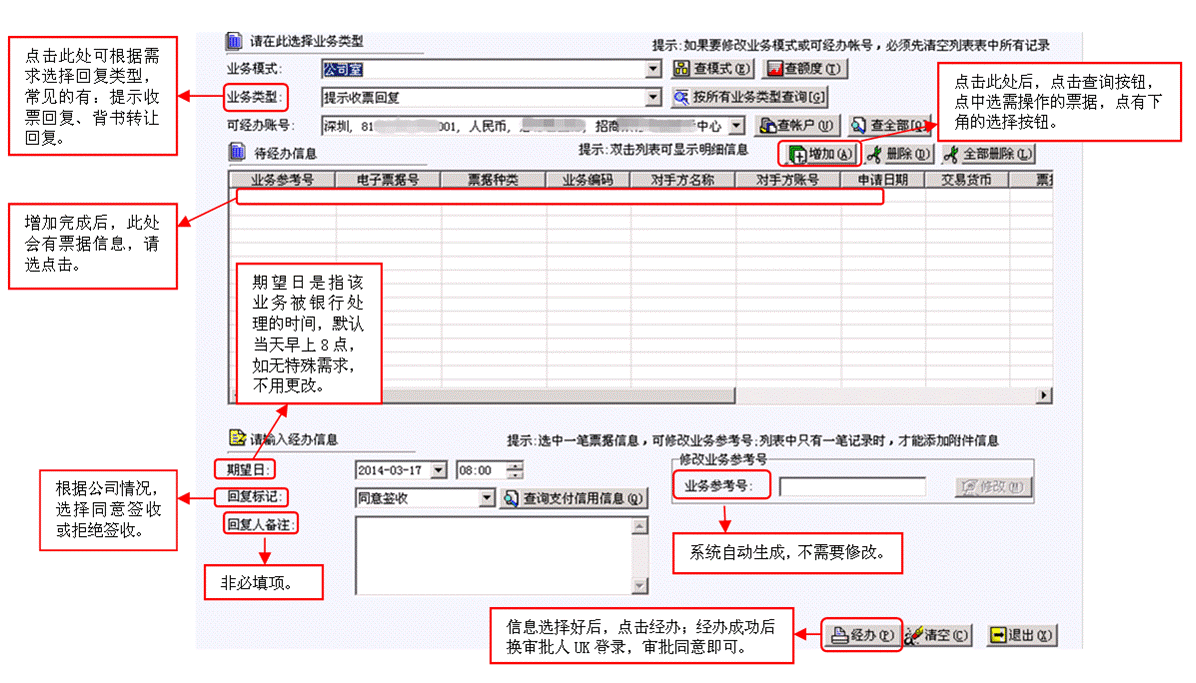This screenshot has width=1196, height=683.
Task: Click the 经办 submit button
Action: click(861, 636)
